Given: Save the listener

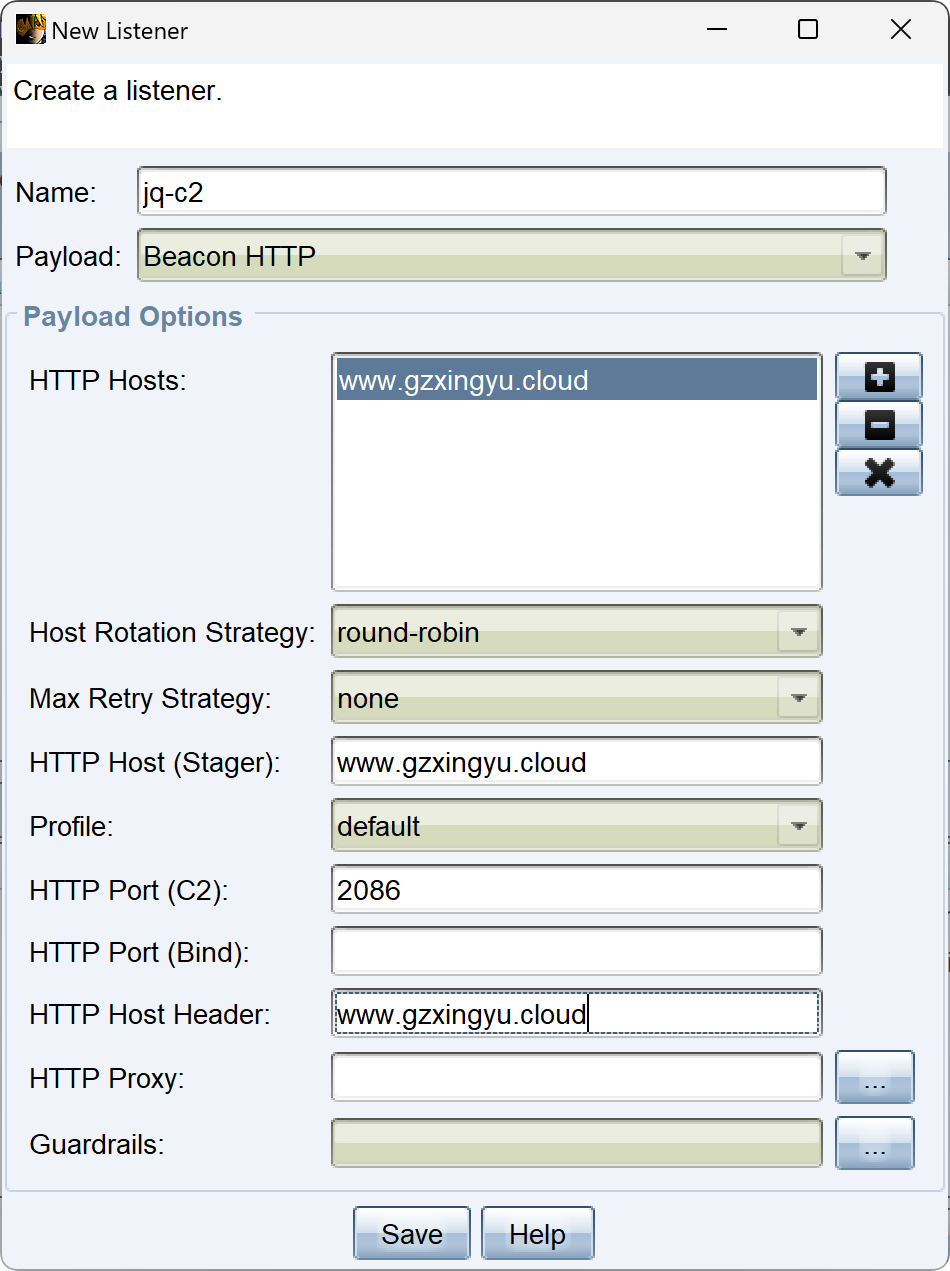Looking at the screenshot, I should click(412, 1233).
